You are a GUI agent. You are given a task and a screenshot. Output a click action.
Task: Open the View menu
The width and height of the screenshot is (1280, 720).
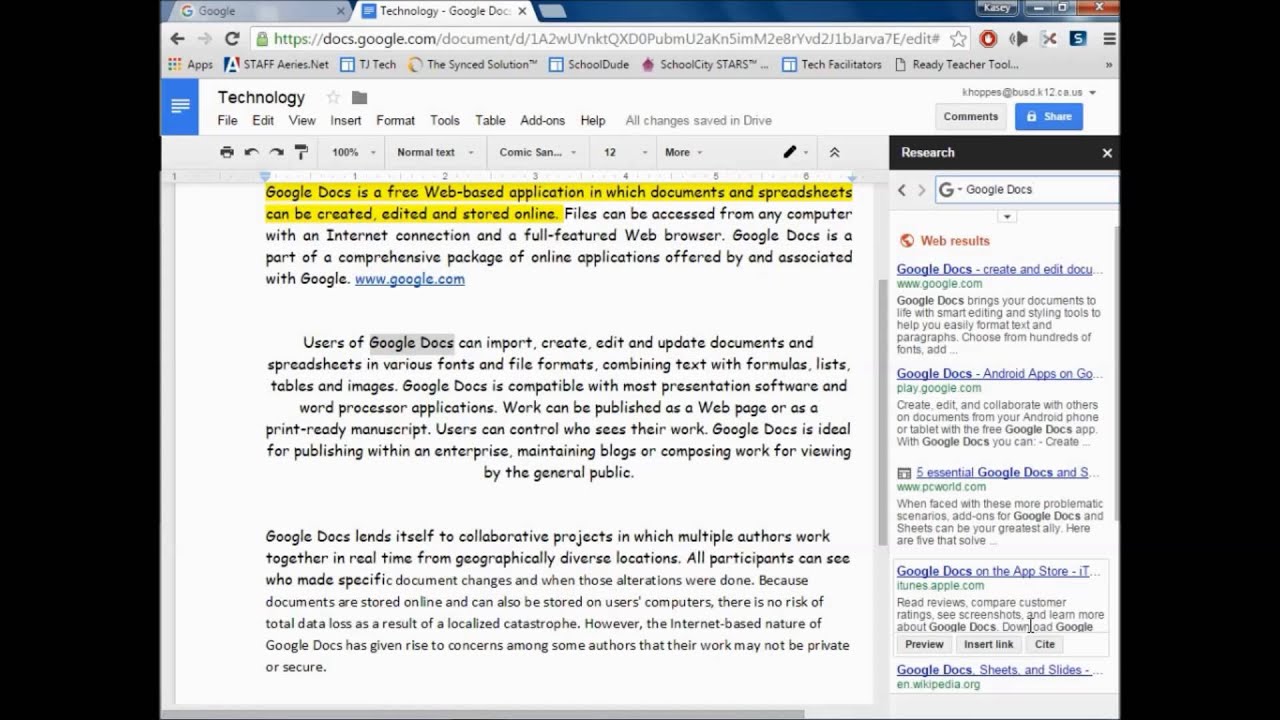pos(302,120)
